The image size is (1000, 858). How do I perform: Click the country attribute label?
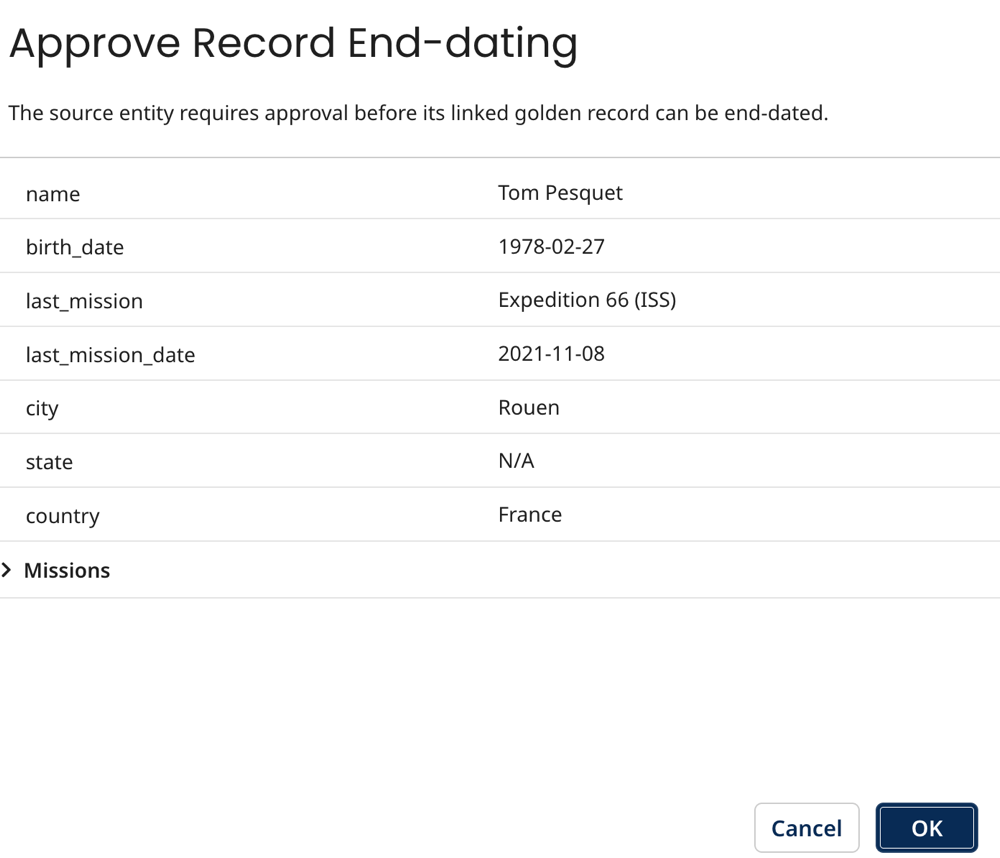pyautogui.click(x=62, y=515)
